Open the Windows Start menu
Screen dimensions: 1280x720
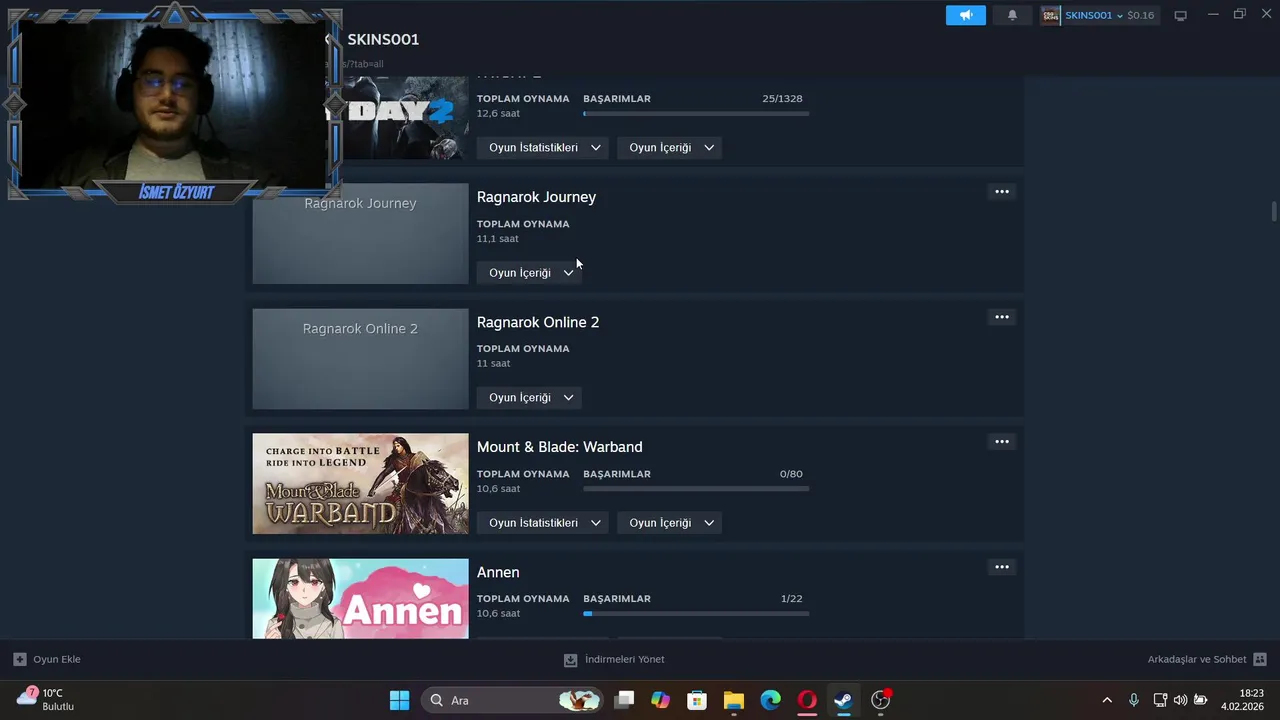399,700
